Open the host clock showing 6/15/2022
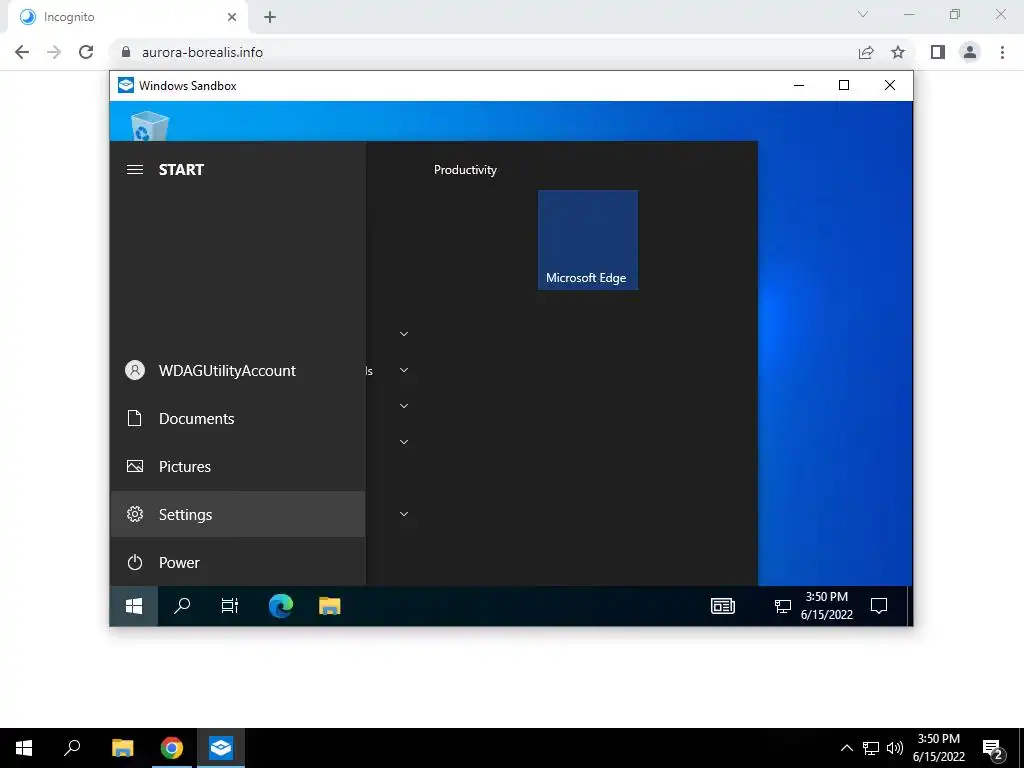Screen dimensions: 1024x768 (x=938, y=748)
